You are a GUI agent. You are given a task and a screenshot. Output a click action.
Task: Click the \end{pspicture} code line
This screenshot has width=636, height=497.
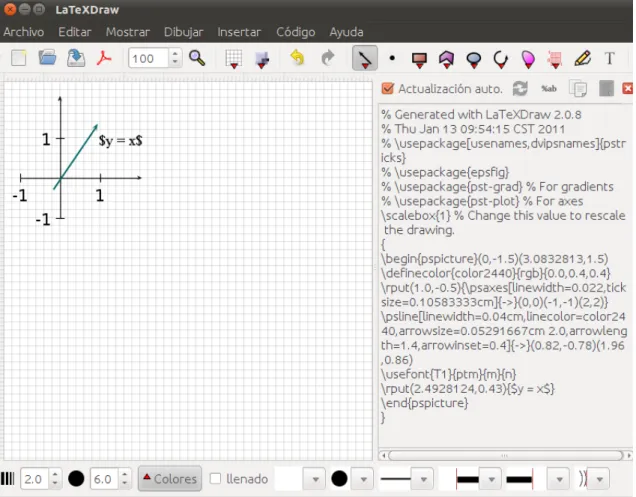[424, 403]
